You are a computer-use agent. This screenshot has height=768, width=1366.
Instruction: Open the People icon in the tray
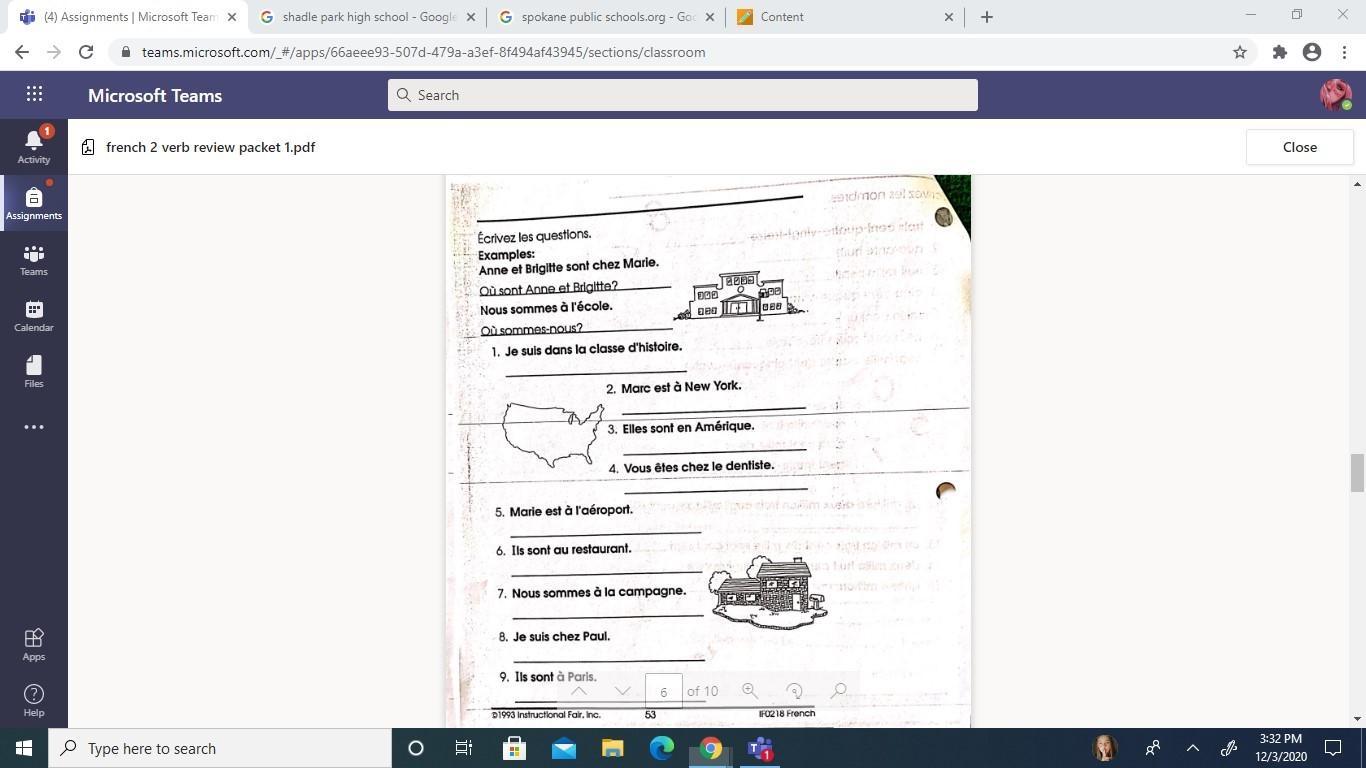coord(1153,748)
